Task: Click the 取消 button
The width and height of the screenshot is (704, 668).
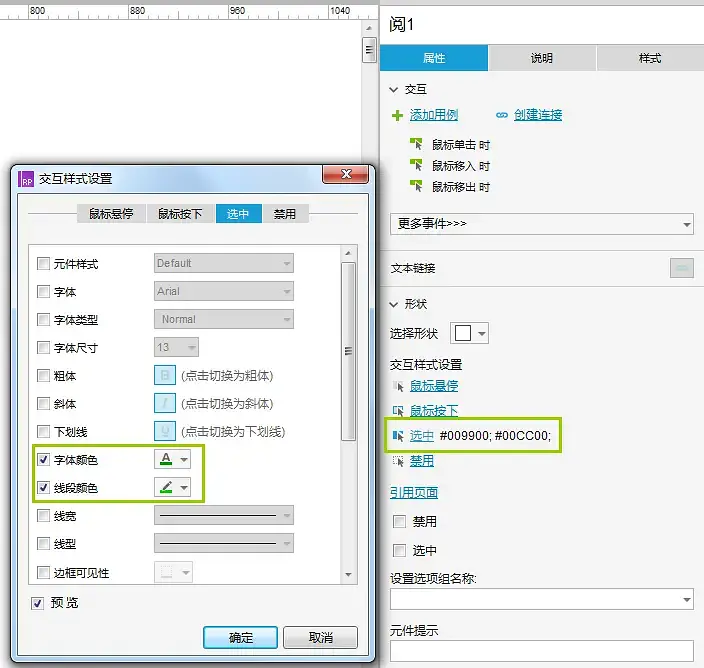Action: (321, 637)
